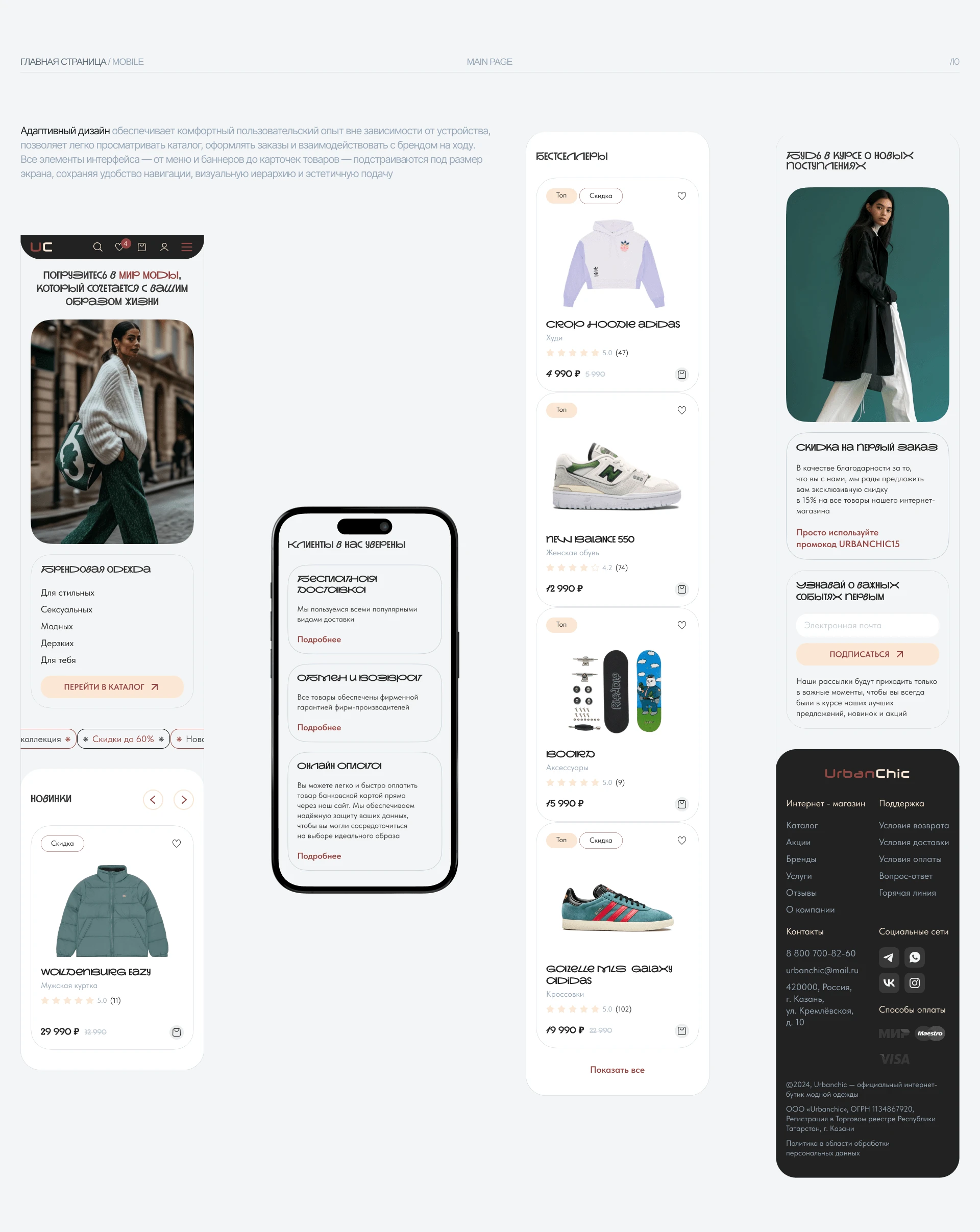Show next items with Новинки right arrow
The height and width of the screenshot is (1232, 980).
tap(184, 799)
